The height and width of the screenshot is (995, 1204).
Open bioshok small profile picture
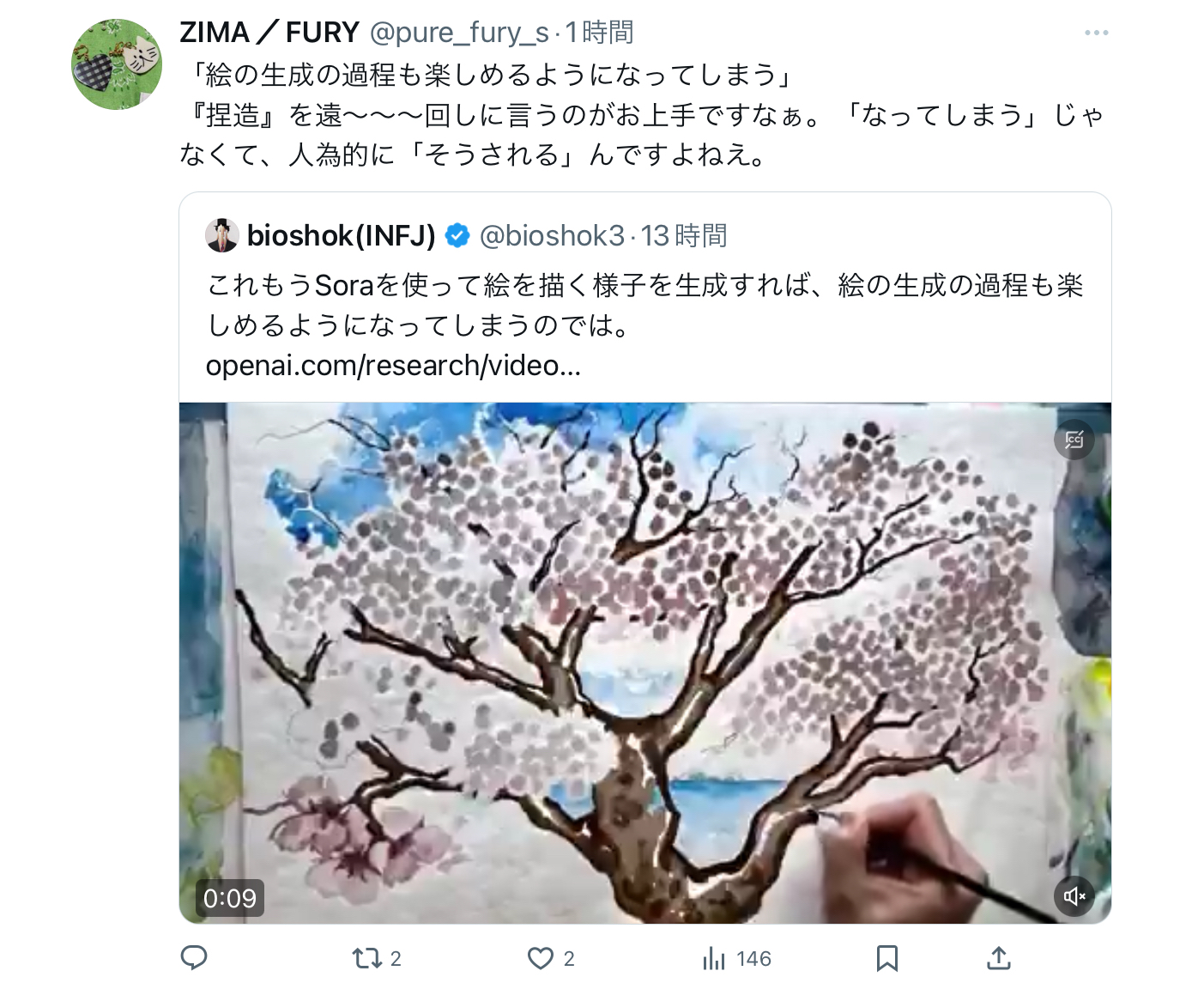point(222,235)
